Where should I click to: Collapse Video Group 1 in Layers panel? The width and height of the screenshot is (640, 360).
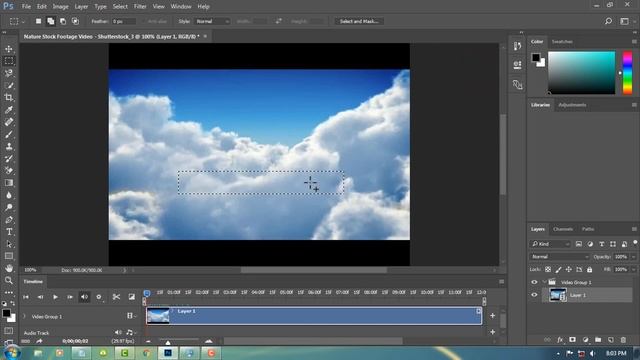point(544,282)
